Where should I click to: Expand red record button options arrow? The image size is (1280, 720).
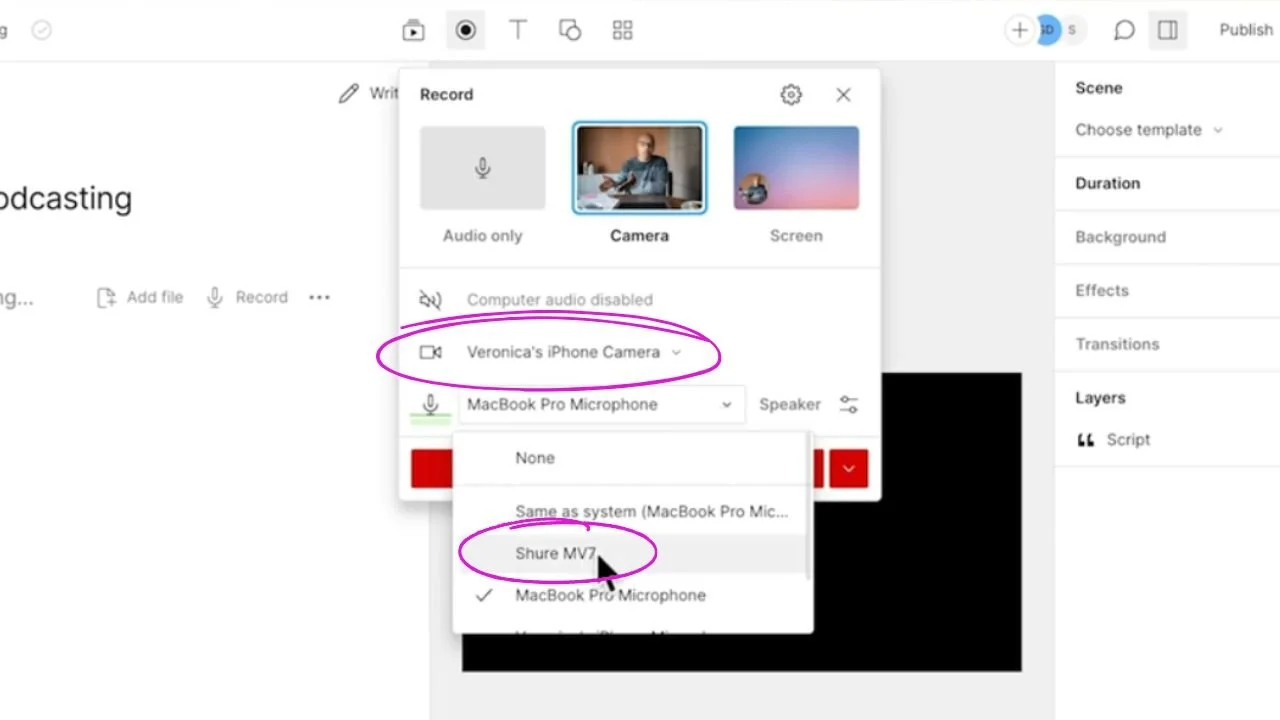(849, 468)
